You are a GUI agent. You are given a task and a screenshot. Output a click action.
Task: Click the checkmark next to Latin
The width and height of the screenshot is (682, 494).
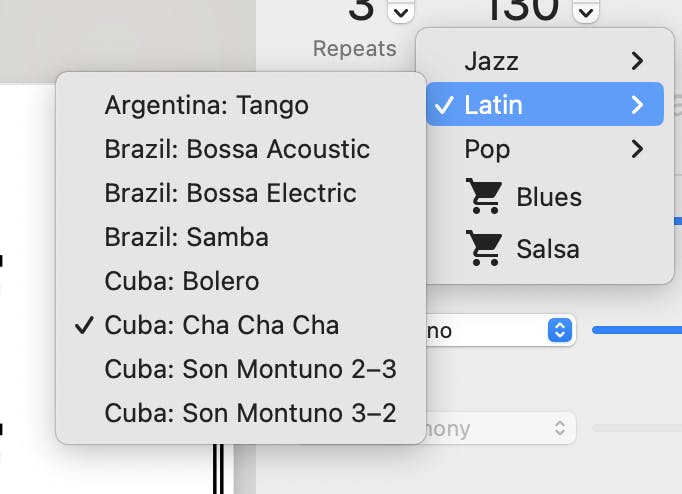pyautogui.click(x=444, y=105)
